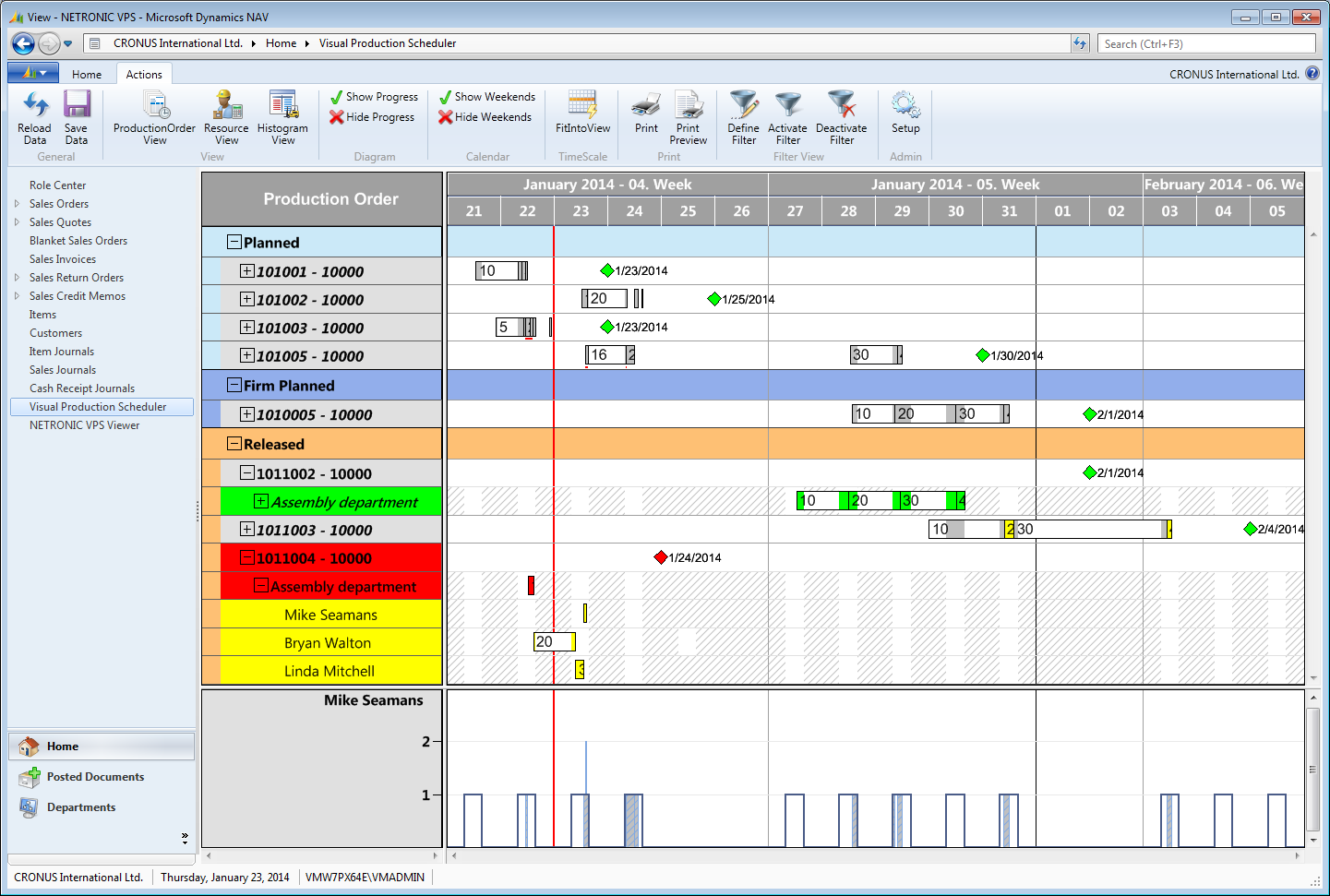Expand production order 1010005 - 10000
1330x896 pixels.
[x=246, y=414]
